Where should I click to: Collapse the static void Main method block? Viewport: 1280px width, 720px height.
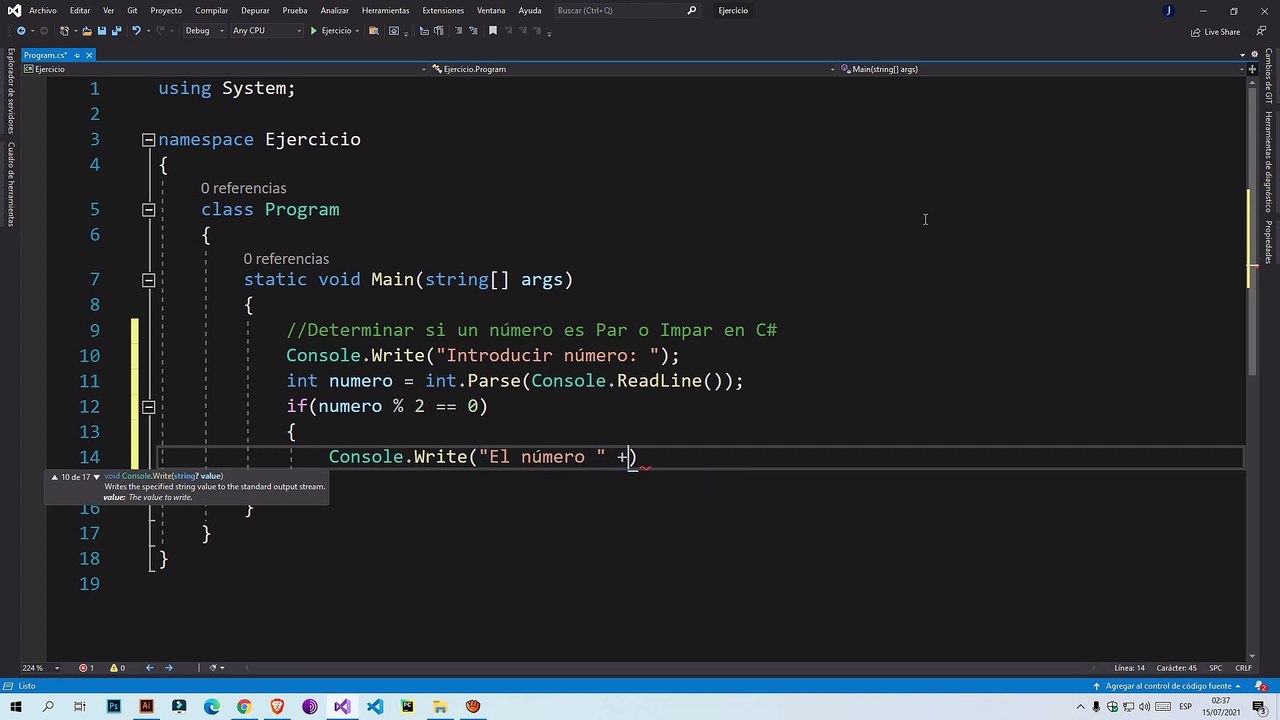[x=148, y=281]
